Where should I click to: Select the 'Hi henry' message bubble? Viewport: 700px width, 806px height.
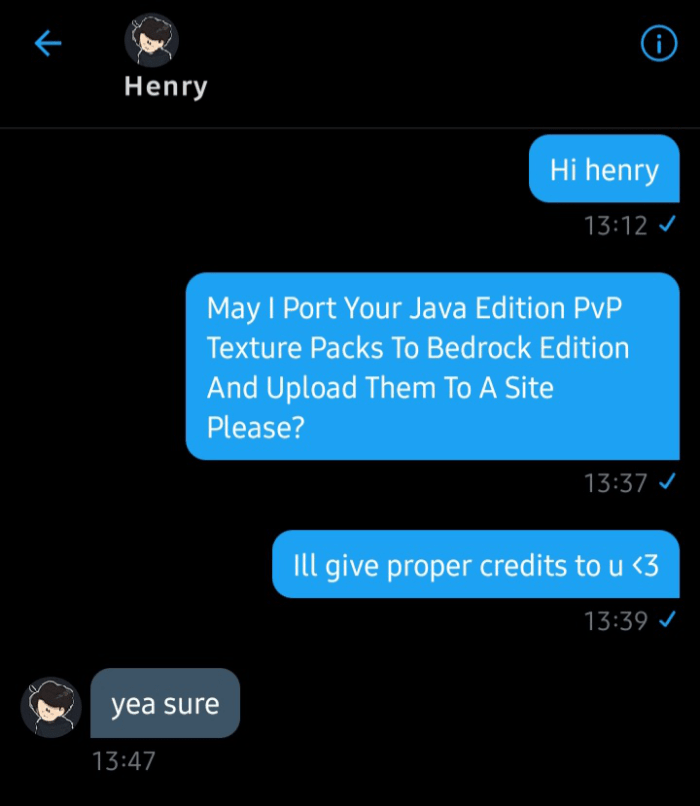pos(604,169)
